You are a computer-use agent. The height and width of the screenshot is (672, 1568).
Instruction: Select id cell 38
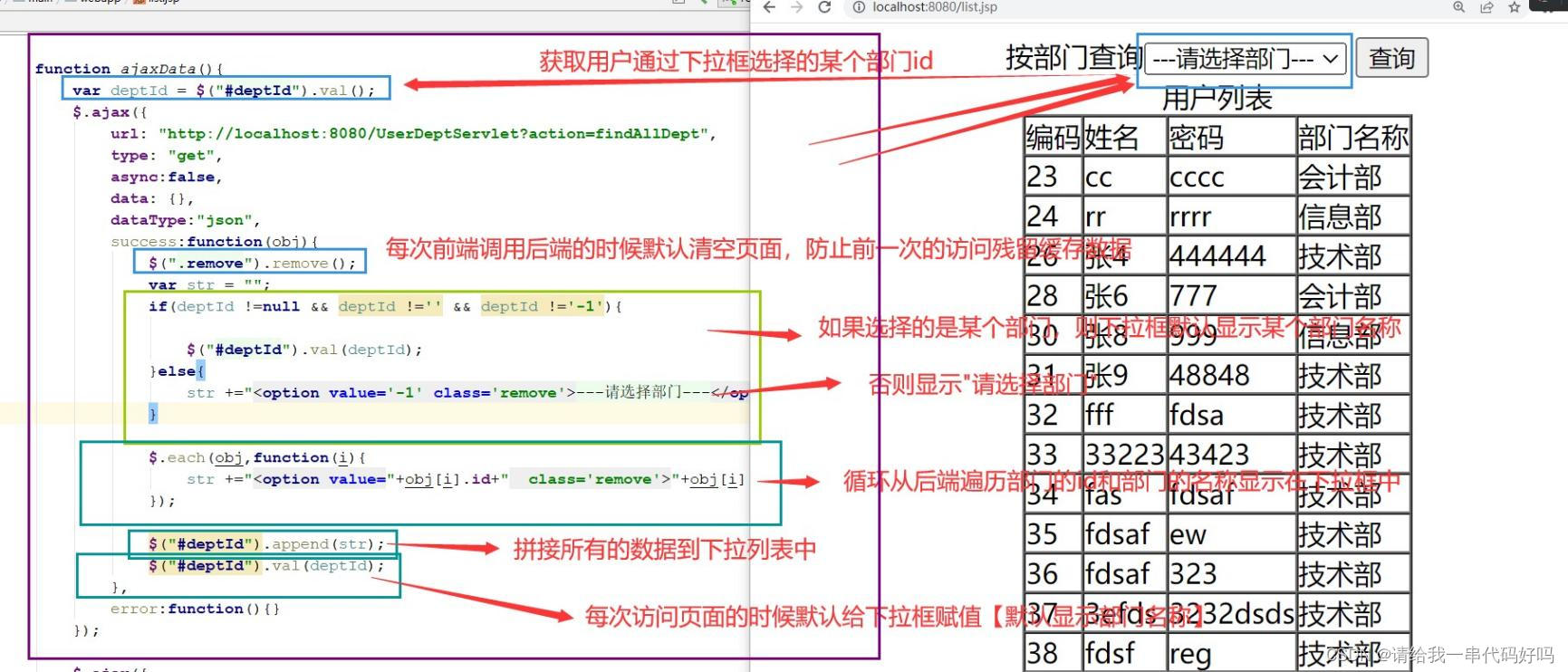(x=1053, y=653)
